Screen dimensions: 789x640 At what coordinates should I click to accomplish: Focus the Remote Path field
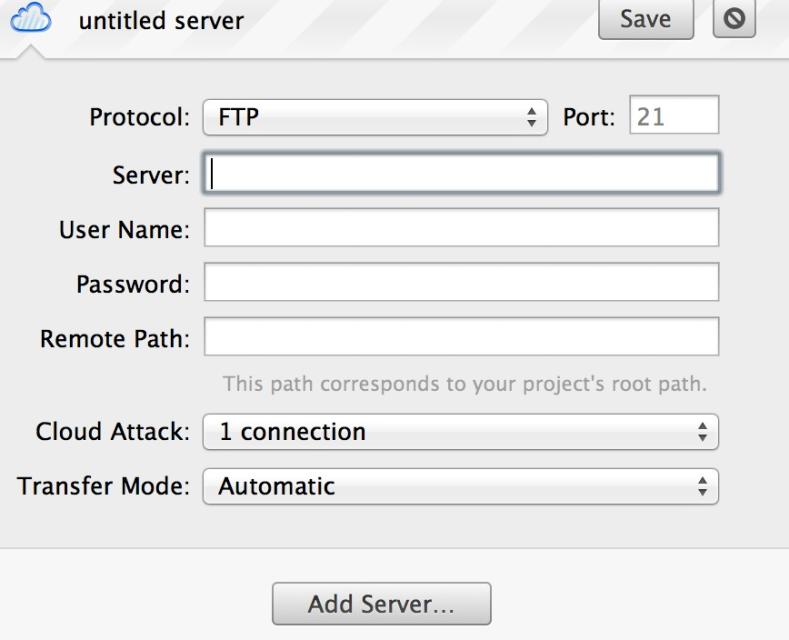point(461,336)
